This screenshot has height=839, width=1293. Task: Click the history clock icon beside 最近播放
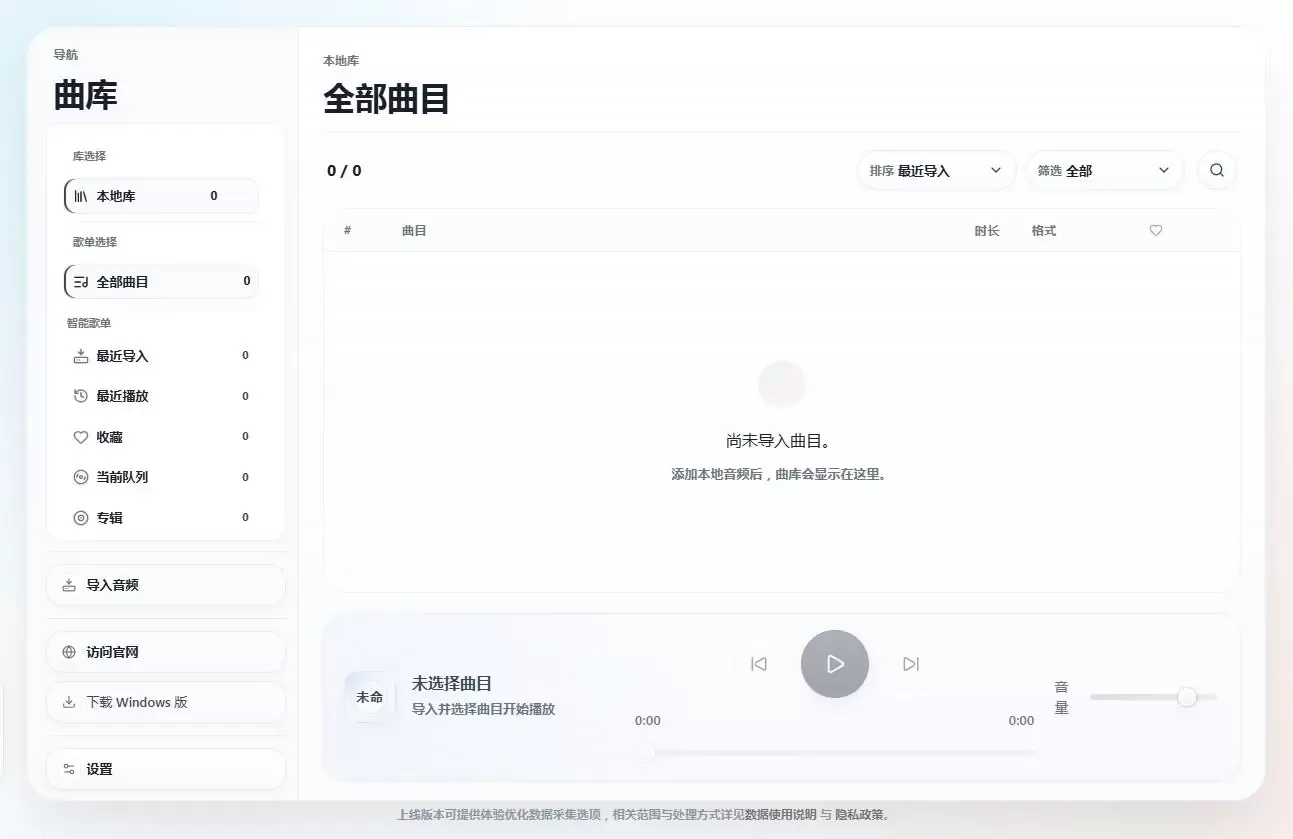tap(81, 396)
